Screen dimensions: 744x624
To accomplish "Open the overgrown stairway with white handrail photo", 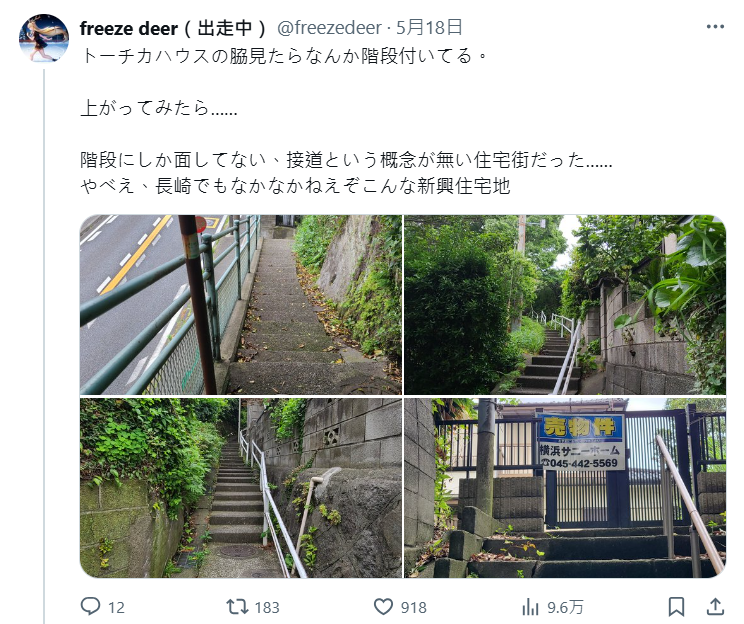I will (x=565, y=305).
